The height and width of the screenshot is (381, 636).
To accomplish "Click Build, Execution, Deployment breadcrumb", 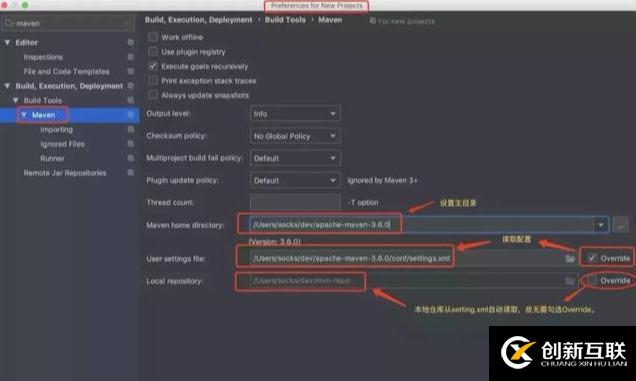I will (199, 20).
